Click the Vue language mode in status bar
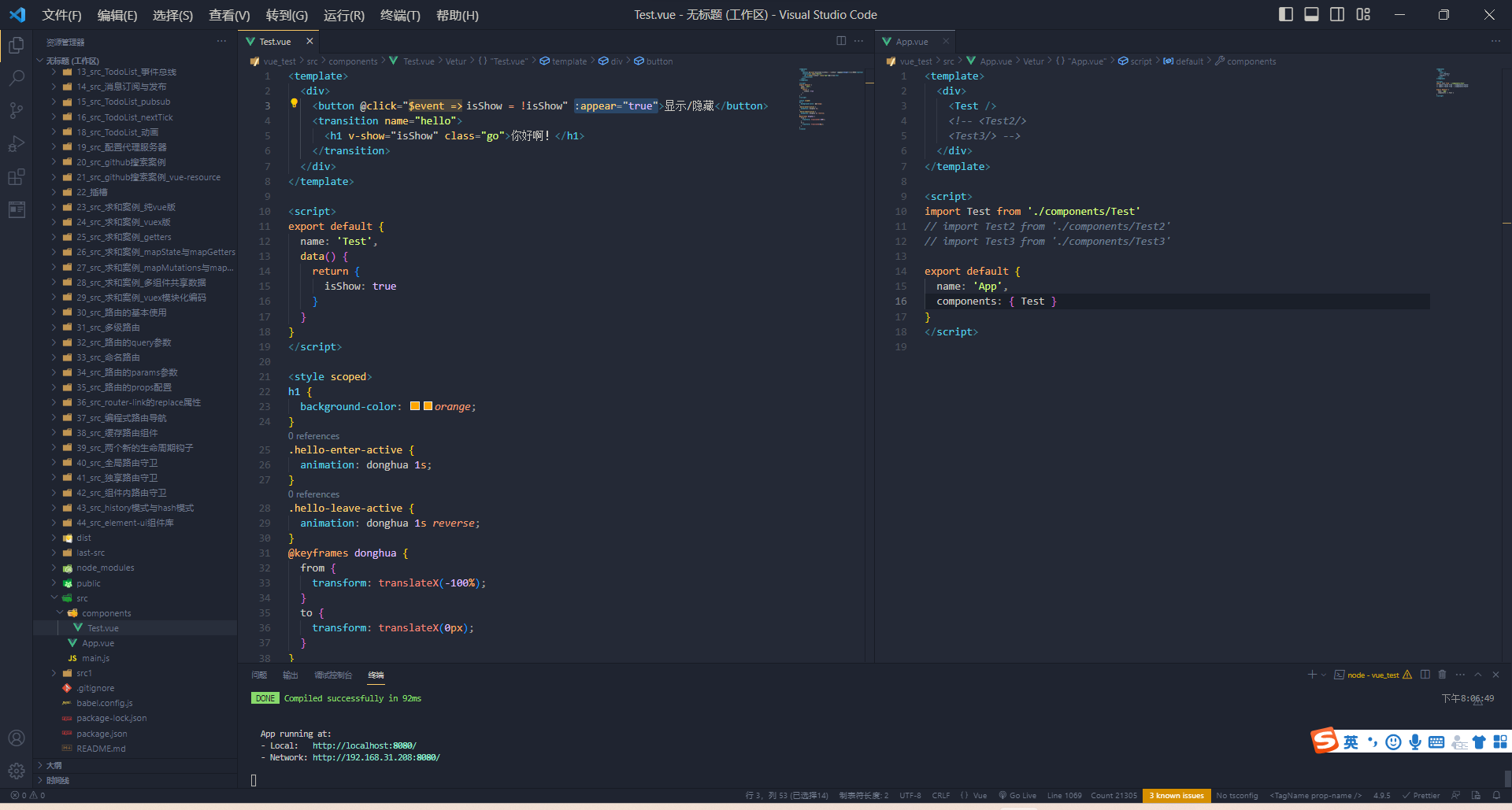The height and width of the screenshot is (810, 1512). pos(980,795)
